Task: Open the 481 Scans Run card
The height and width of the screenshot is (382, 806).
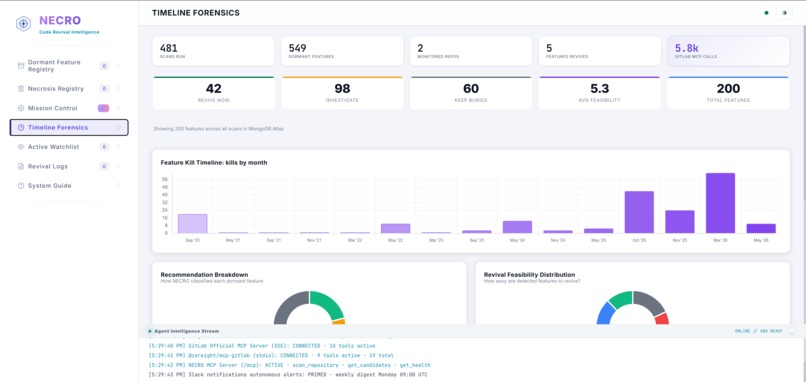Action: (213, 51)
